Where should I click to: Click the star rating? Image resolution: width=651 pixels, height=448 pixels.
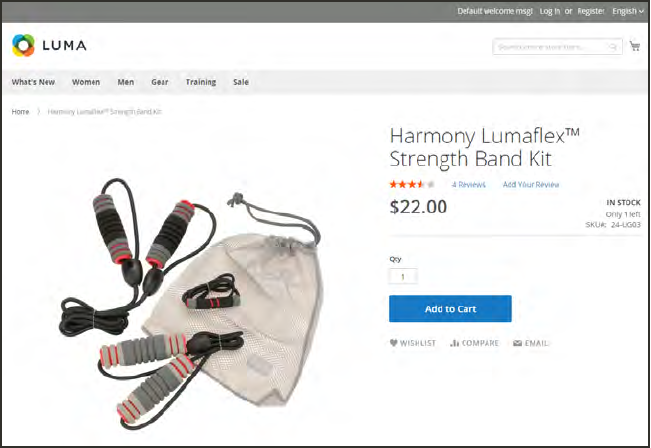[412, 184]
